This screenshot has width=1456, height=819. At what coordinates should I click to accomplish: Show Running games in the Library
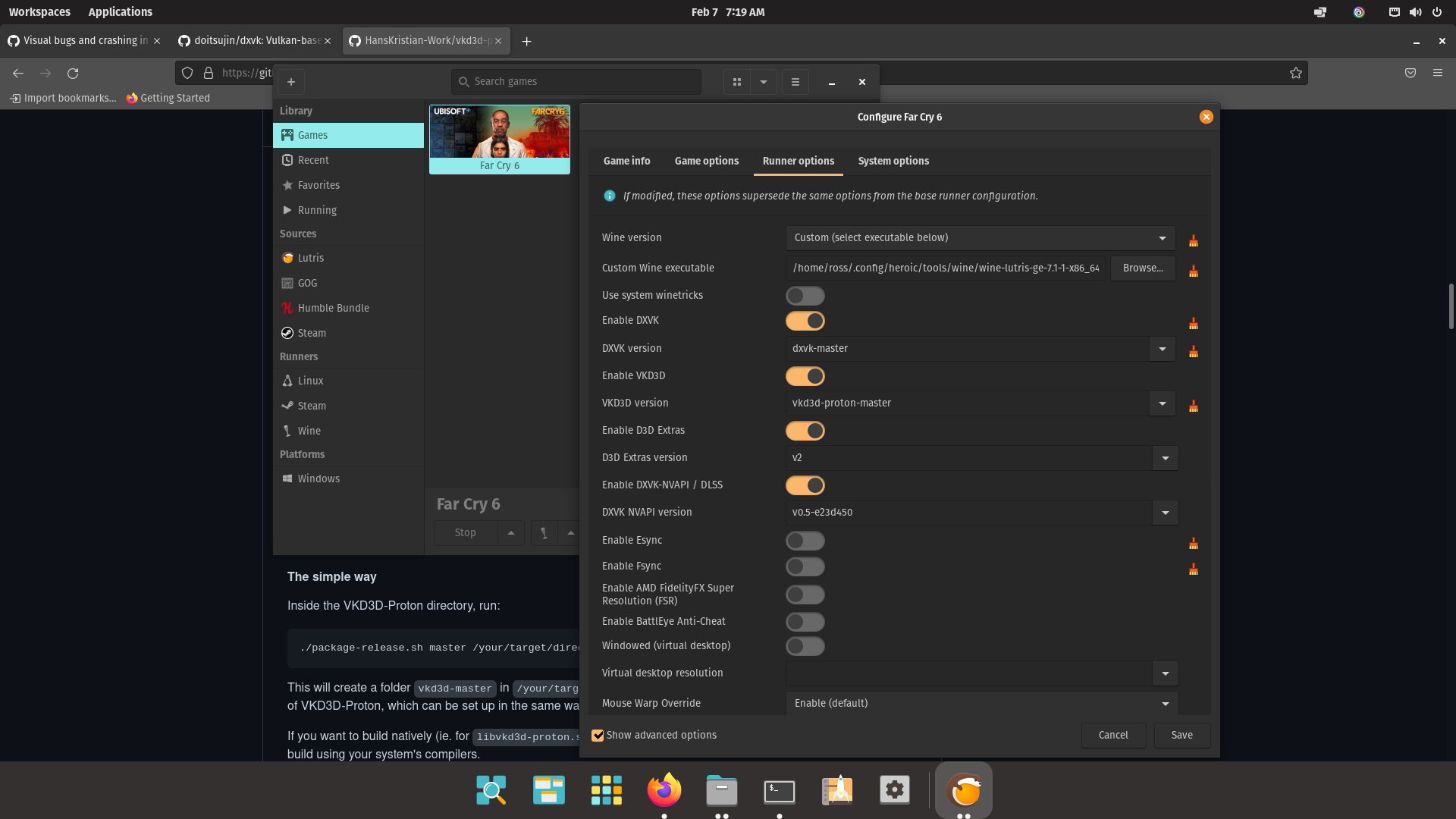pos(348,210)
